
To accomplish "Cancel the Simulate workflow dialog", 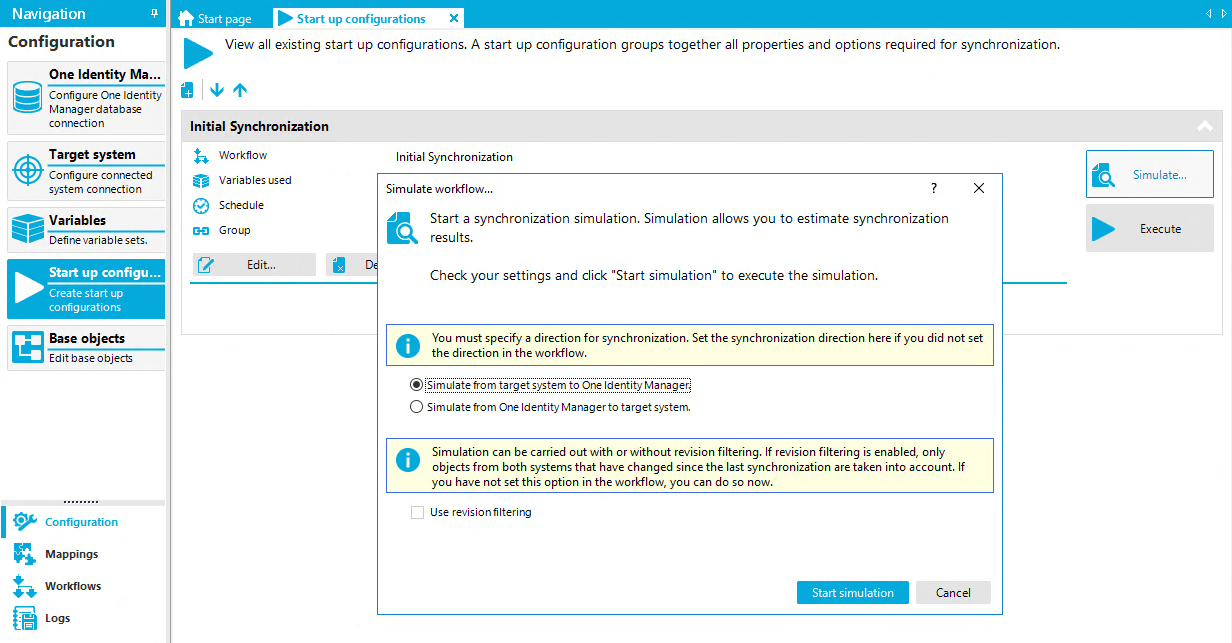I will point(953,593).
